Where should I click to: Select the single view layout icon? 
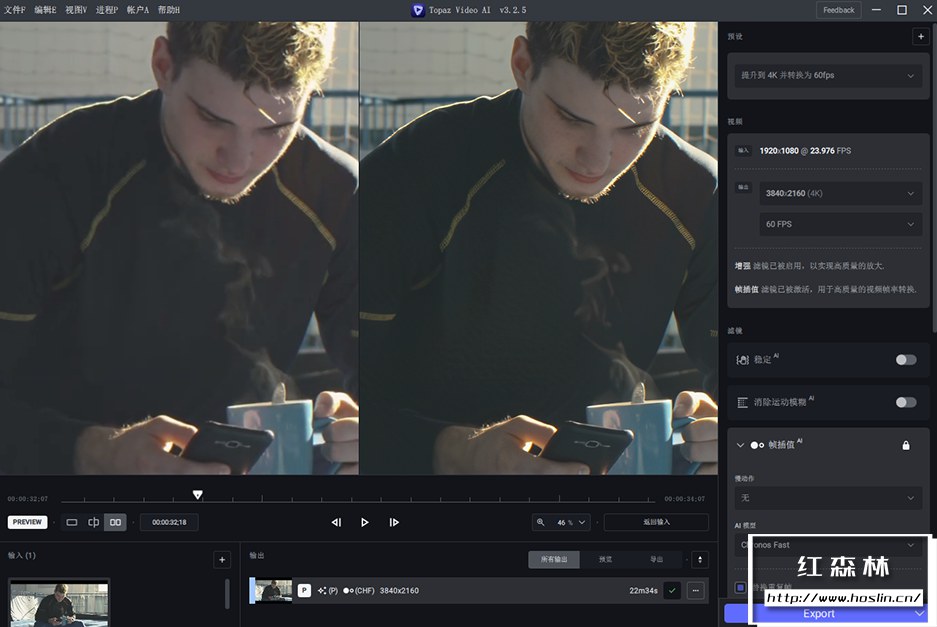coord(72,522)
